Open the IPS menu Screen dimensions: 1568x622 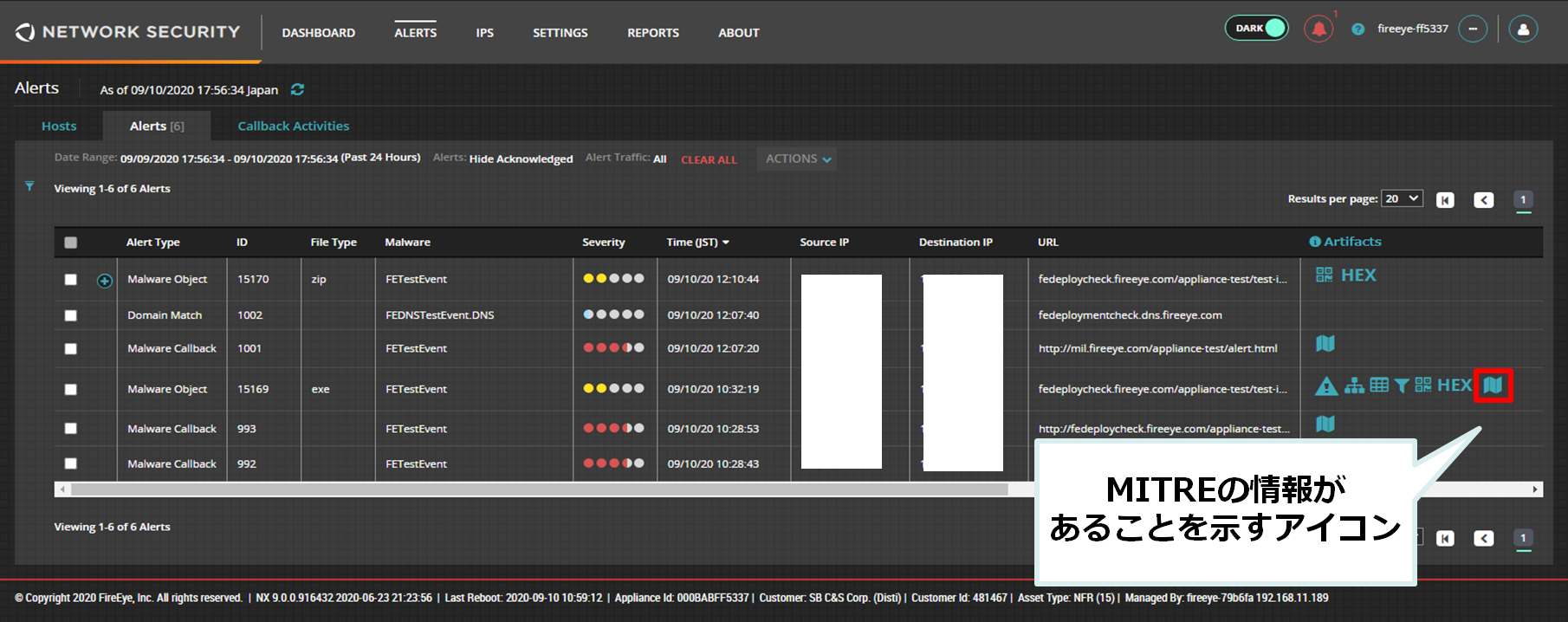point(485,33)
